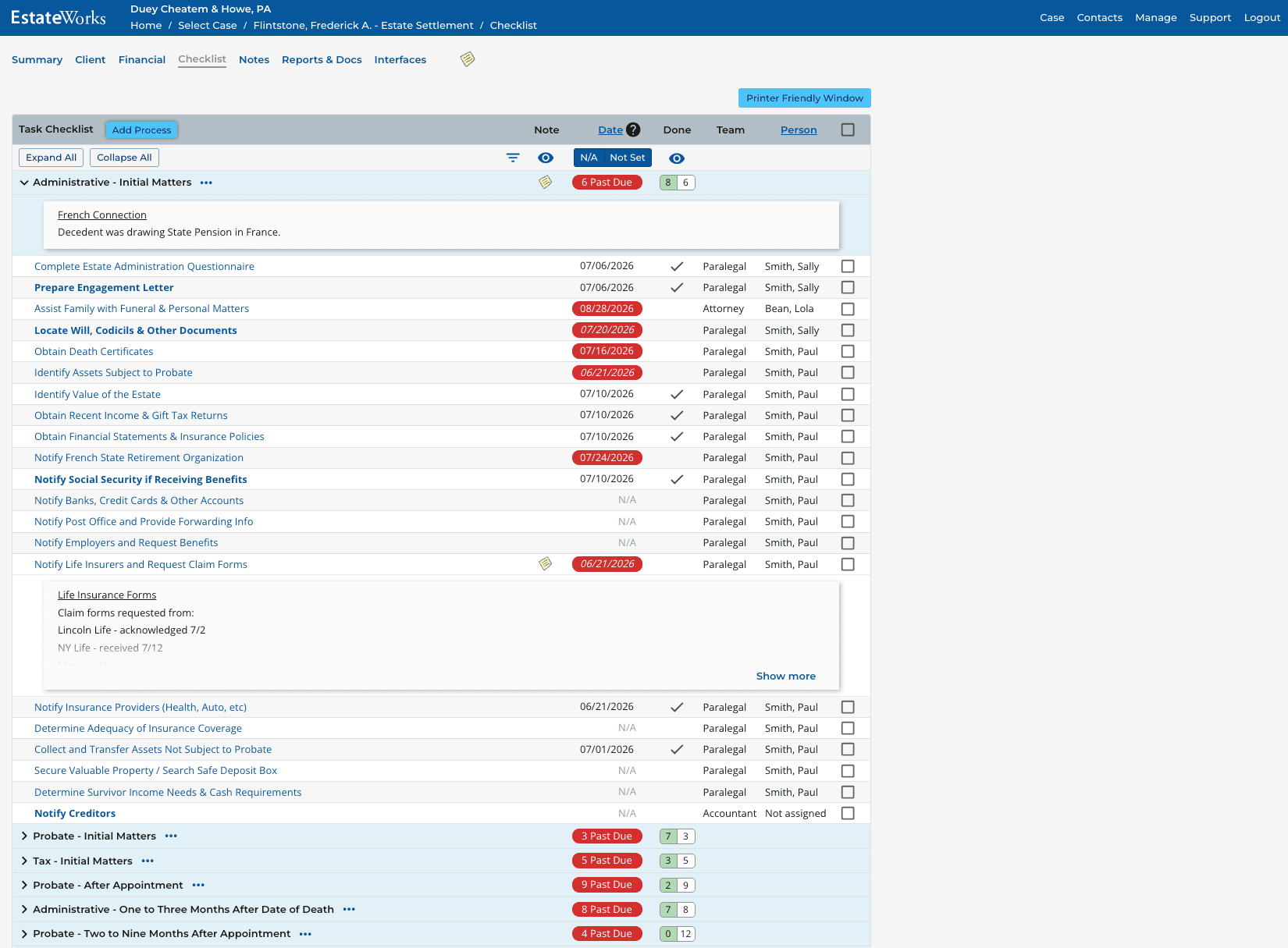This screenshot has height=948, width=1288.
Task: Open note icon on Notify Life Insurers row
Action: pos(546,564)
